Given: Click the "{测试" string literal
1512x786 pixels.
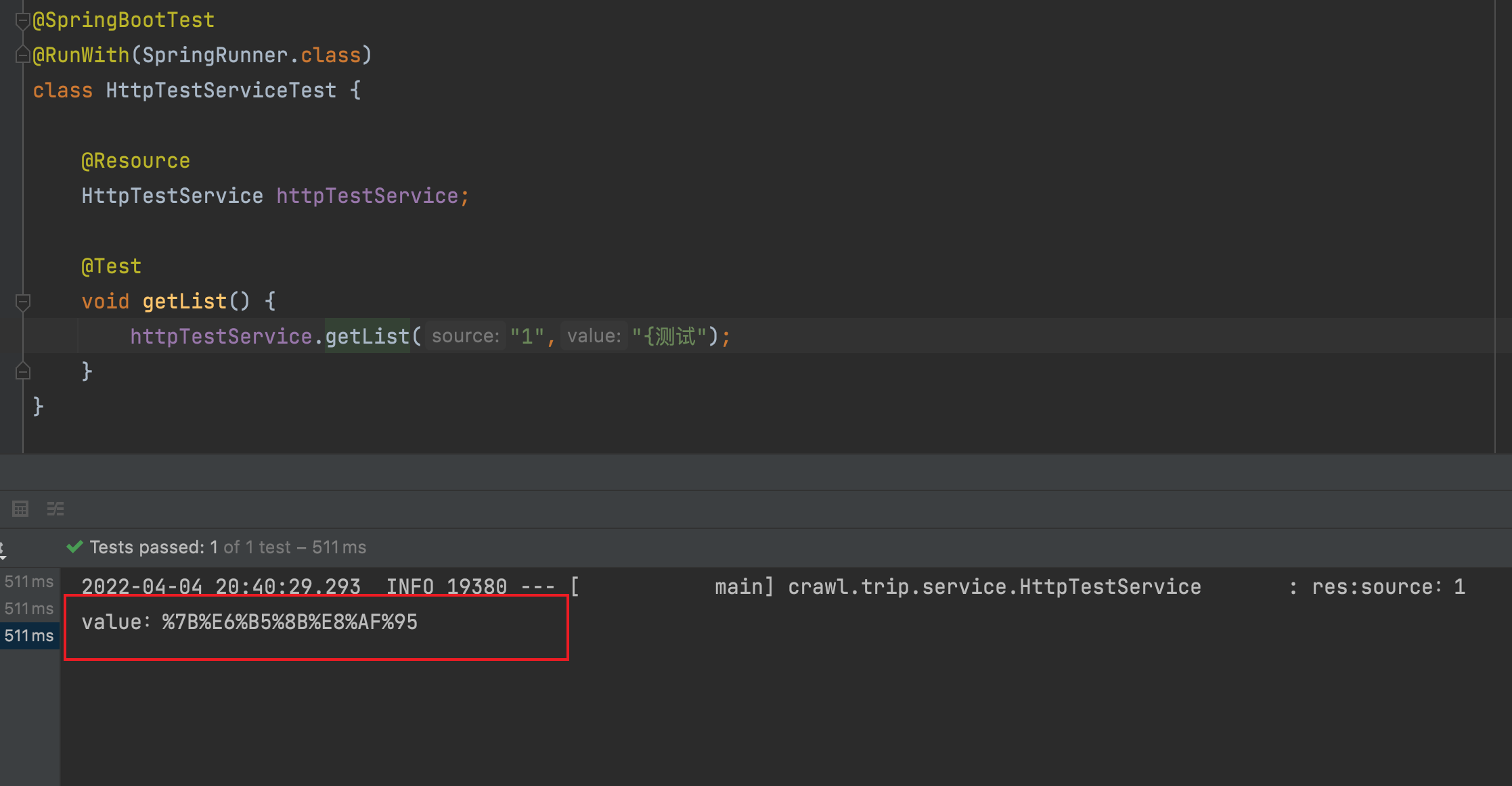Looking at the screenshot, I should 669,336.
